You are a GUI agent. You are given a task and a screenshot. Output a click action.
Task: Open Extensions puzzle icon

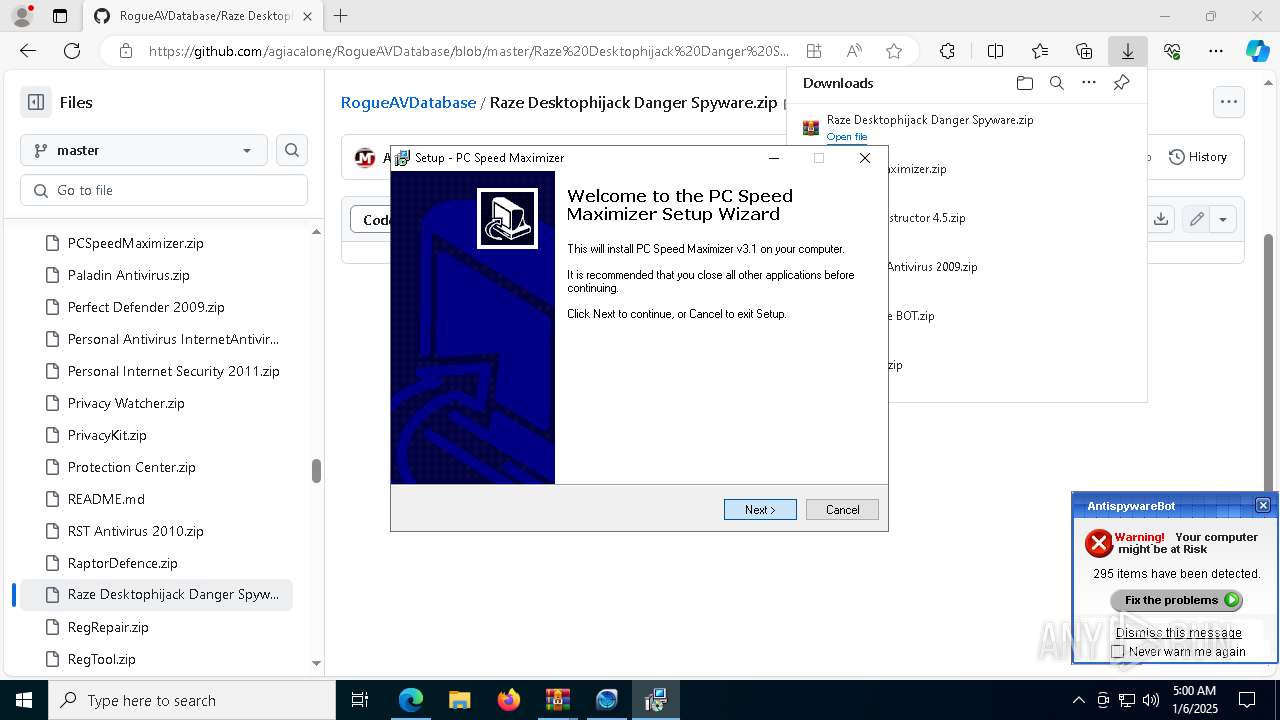pos(947,51)
